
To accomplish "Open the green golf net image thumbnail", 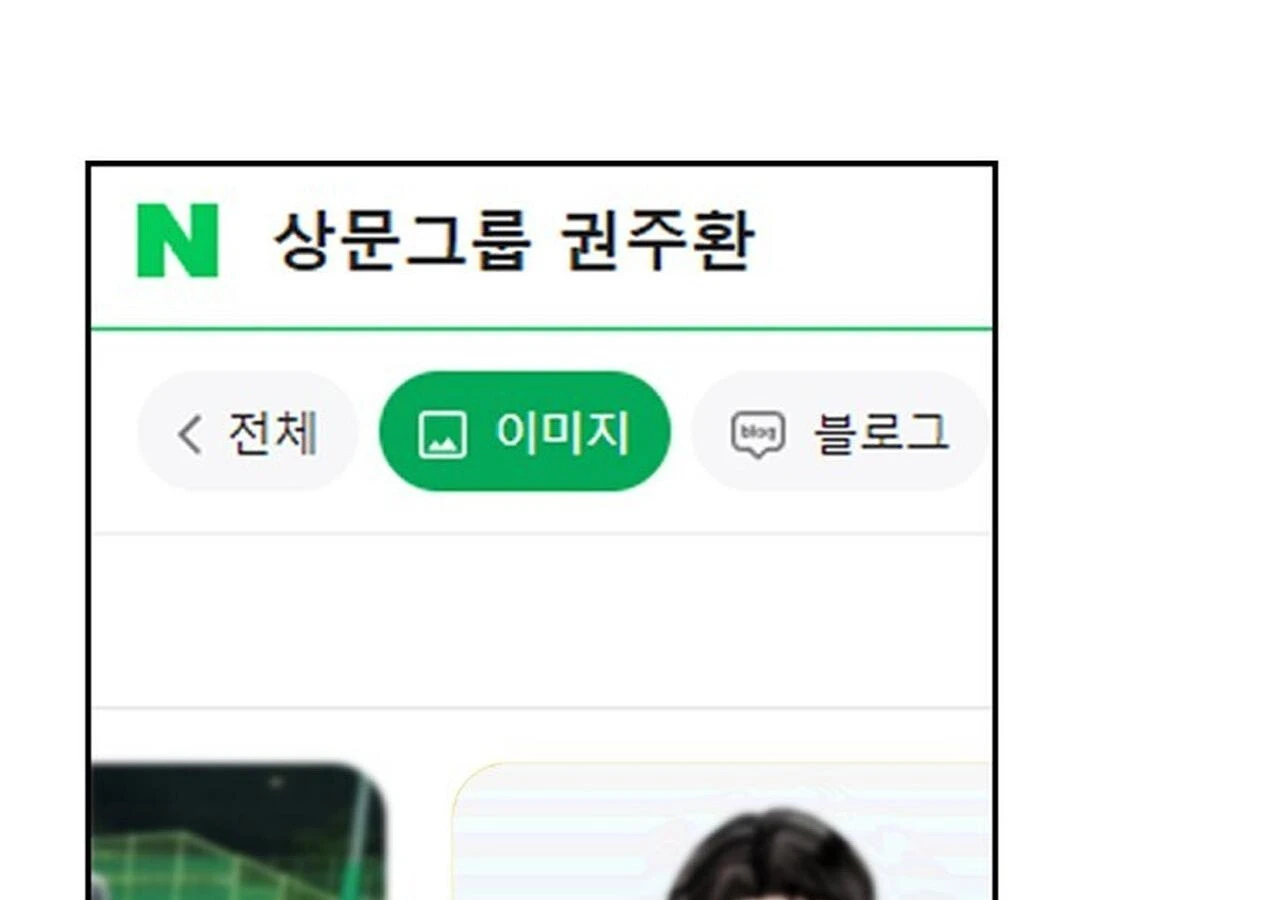I will (x=238, y=831).
